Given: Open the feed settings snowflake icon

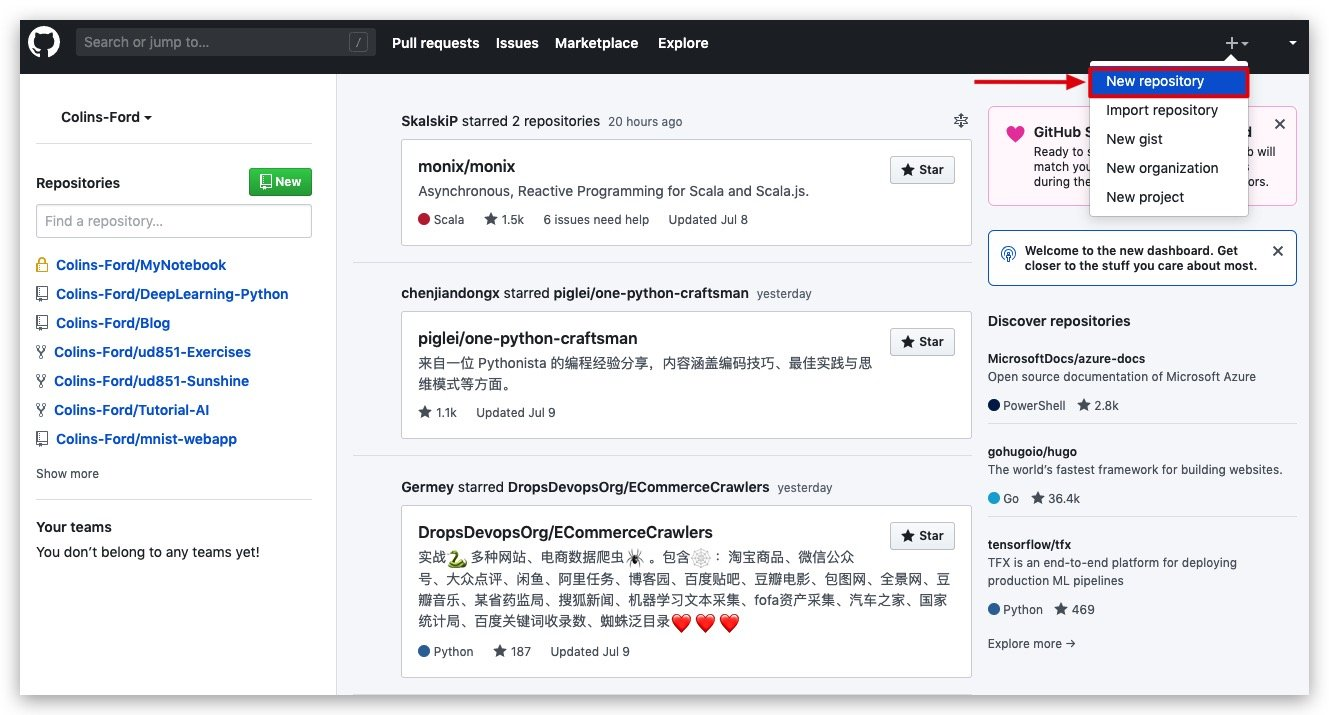Looking at the screenshot, I should [x=961, y=121].
